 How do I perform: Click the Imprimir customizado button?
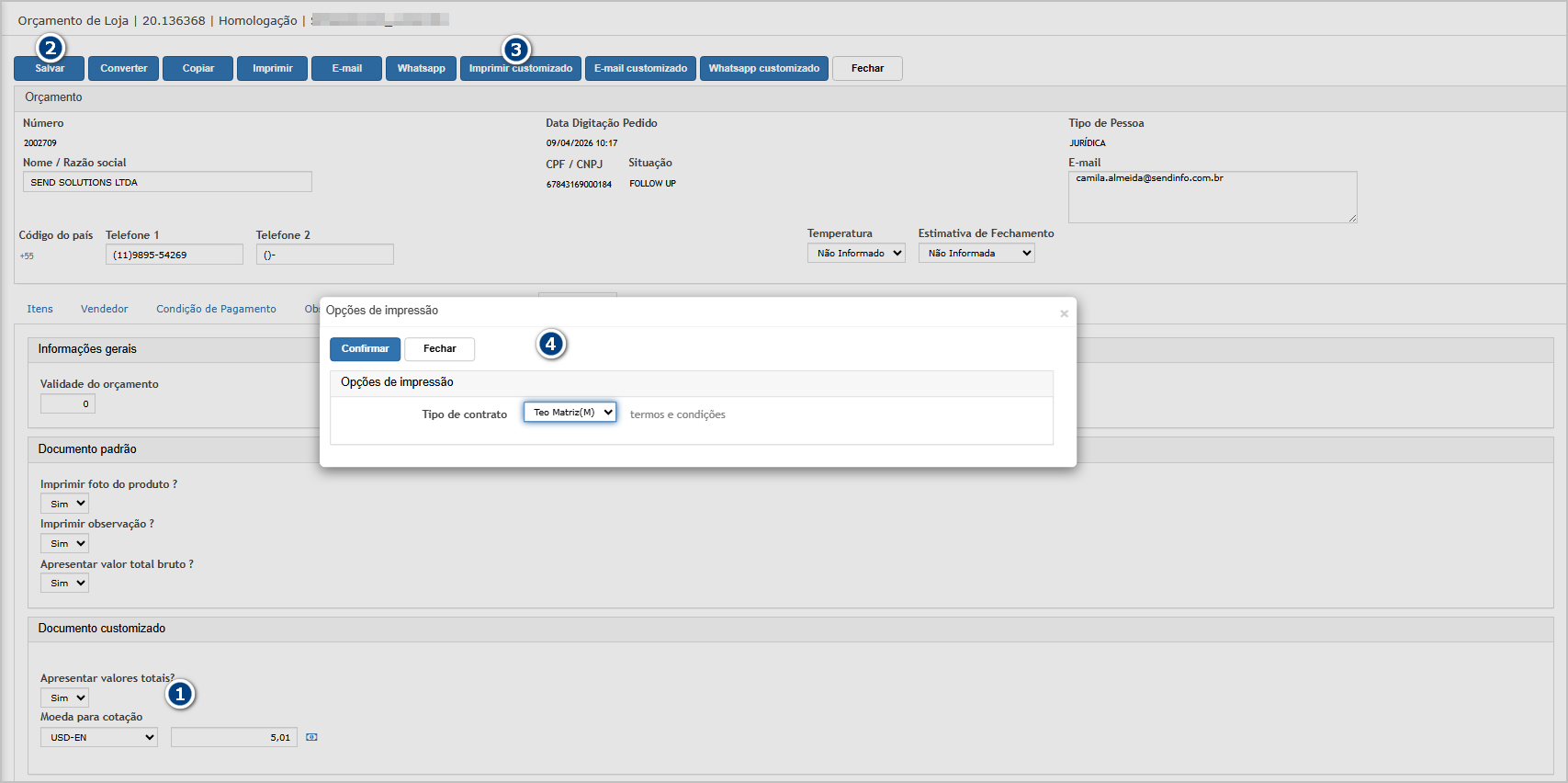520,69
